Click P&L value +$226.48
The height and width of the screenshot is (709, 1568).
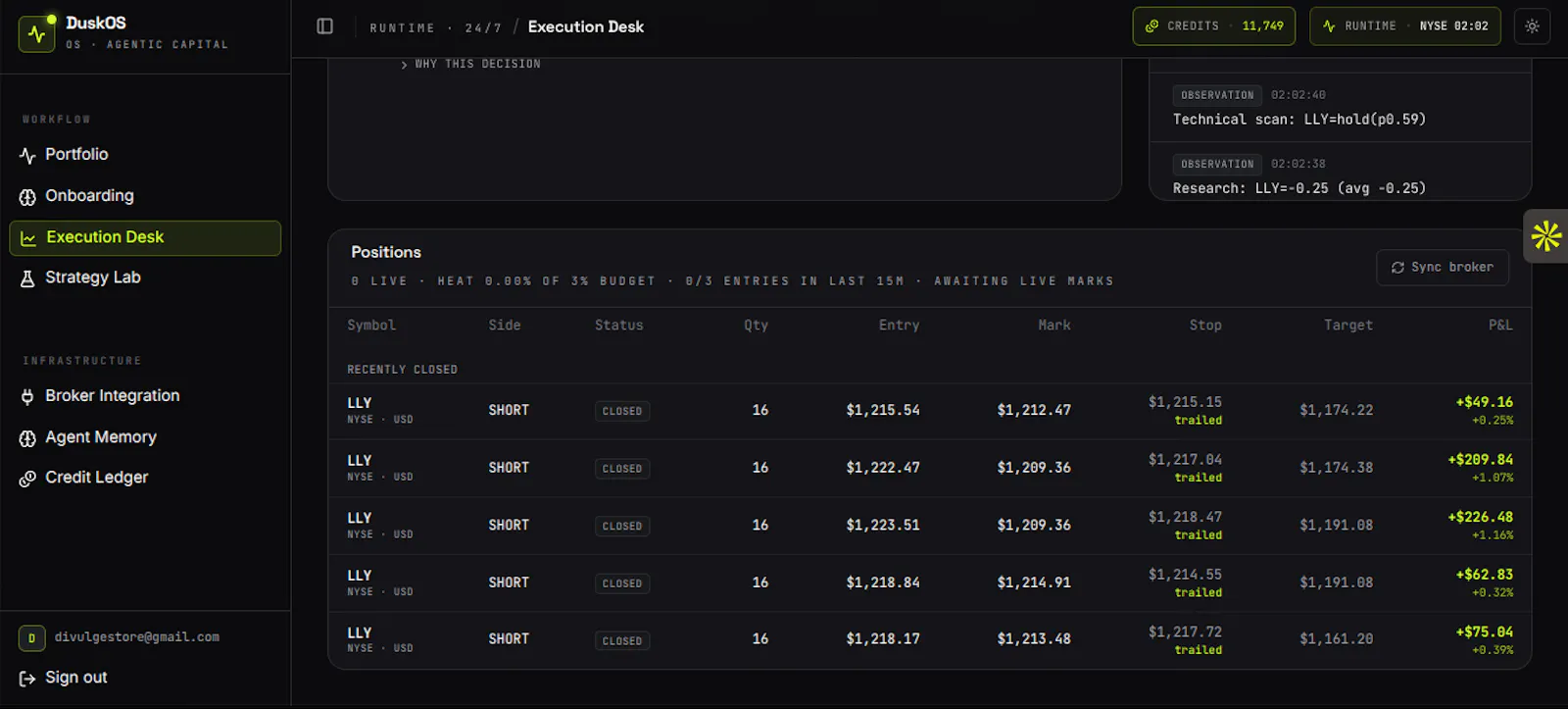pos(1480,517)
